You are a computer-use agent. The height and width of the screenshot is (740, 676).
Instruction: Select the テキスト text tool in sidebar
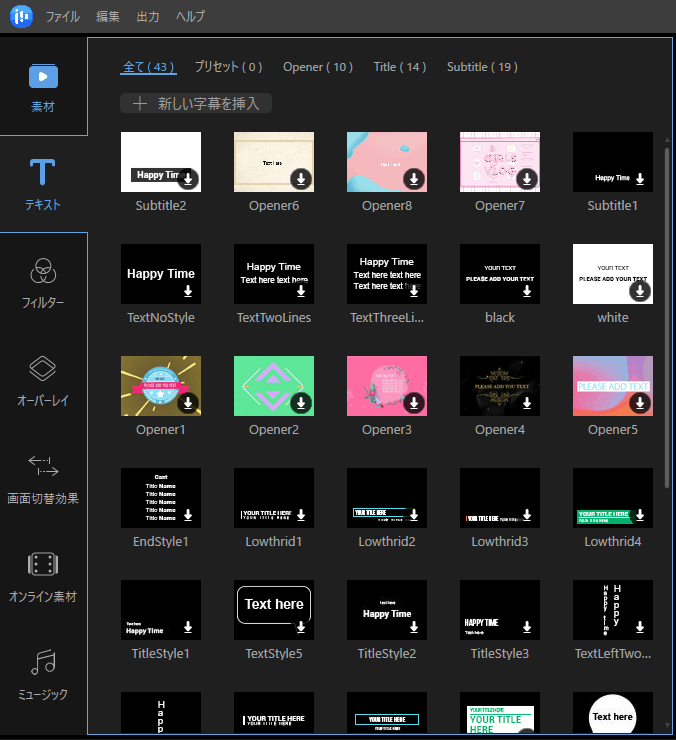[43, 183]
